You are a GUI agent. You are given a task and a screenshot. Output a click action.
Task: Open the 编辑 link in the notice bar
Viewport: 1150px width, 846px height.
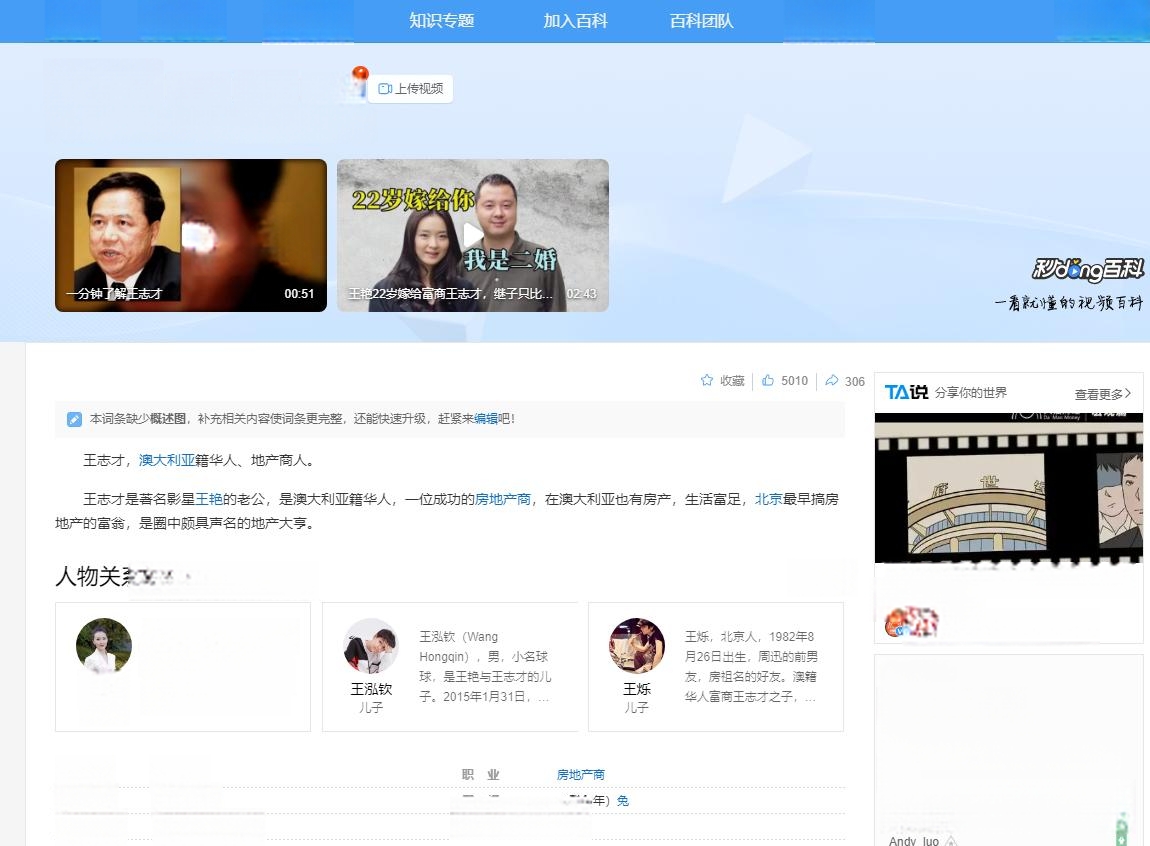pos(486,419)
